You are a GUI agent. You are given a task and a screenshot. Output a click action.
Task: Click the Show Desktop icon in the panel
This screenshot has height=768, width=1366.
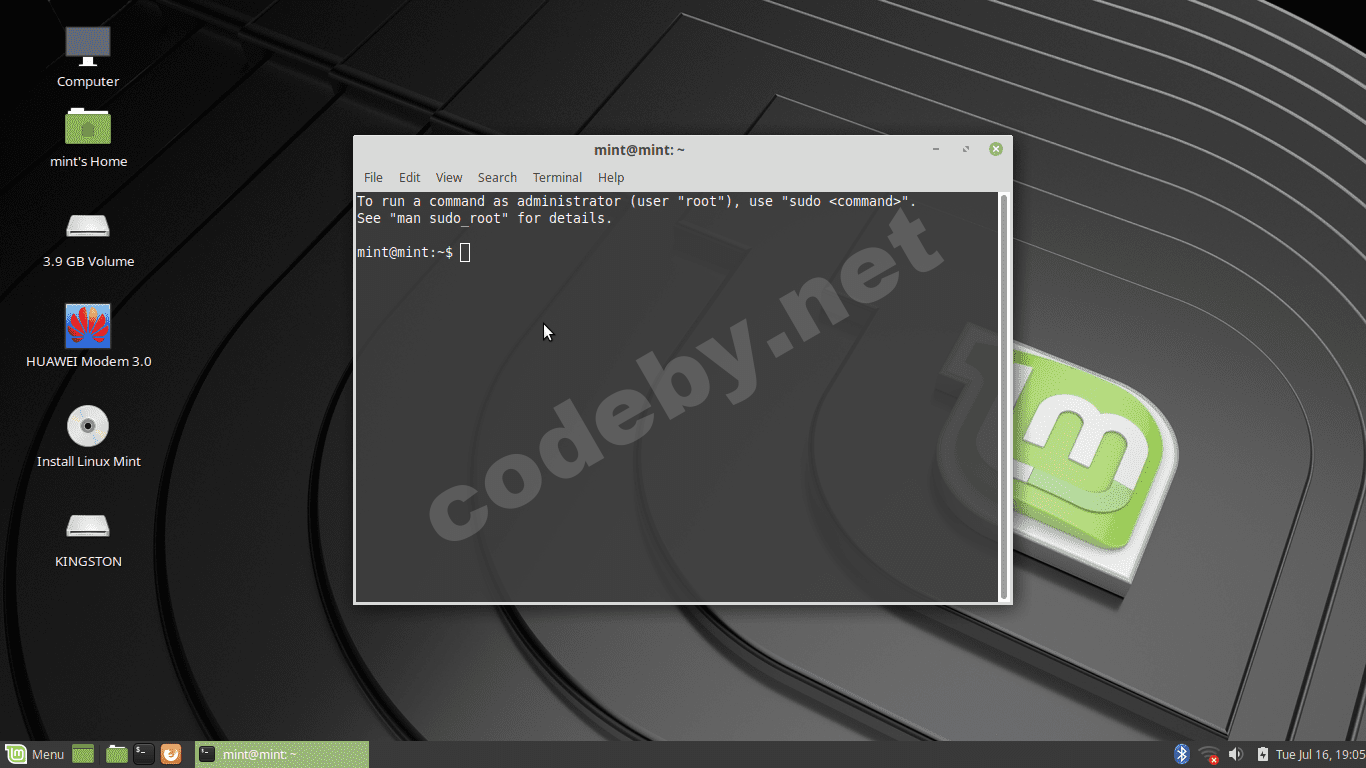point(83,754)
